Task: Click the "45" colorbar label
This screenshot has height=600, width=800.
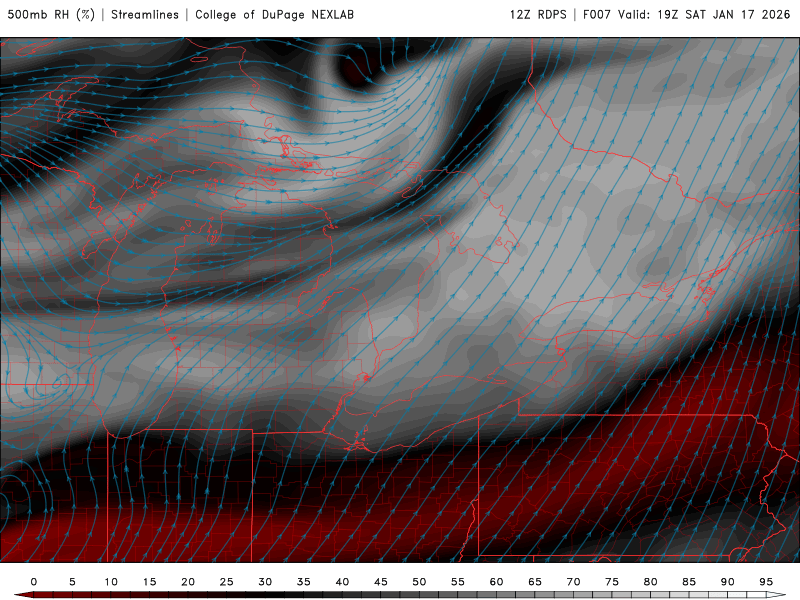Action: 381,582
